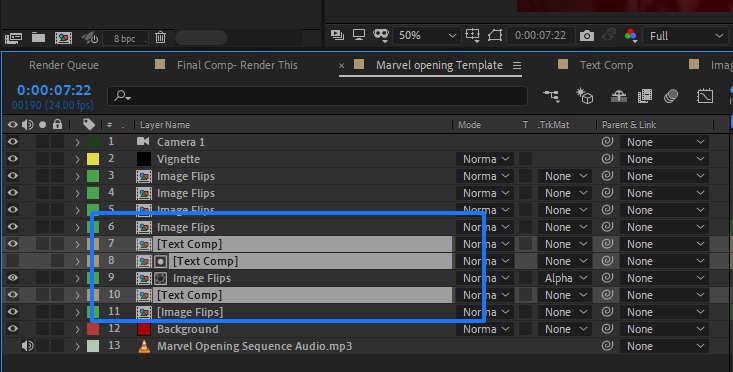
Task: Mute the Marvel Opening Sequence Audio layer
Action: coord(28,346)
